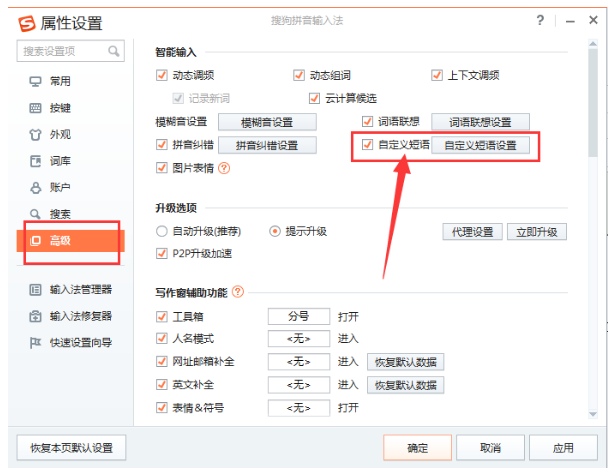Viewport: 612px width, 474px height.
Task: Toggle the 人名模式 checkbox
Action: click(162, 339)
